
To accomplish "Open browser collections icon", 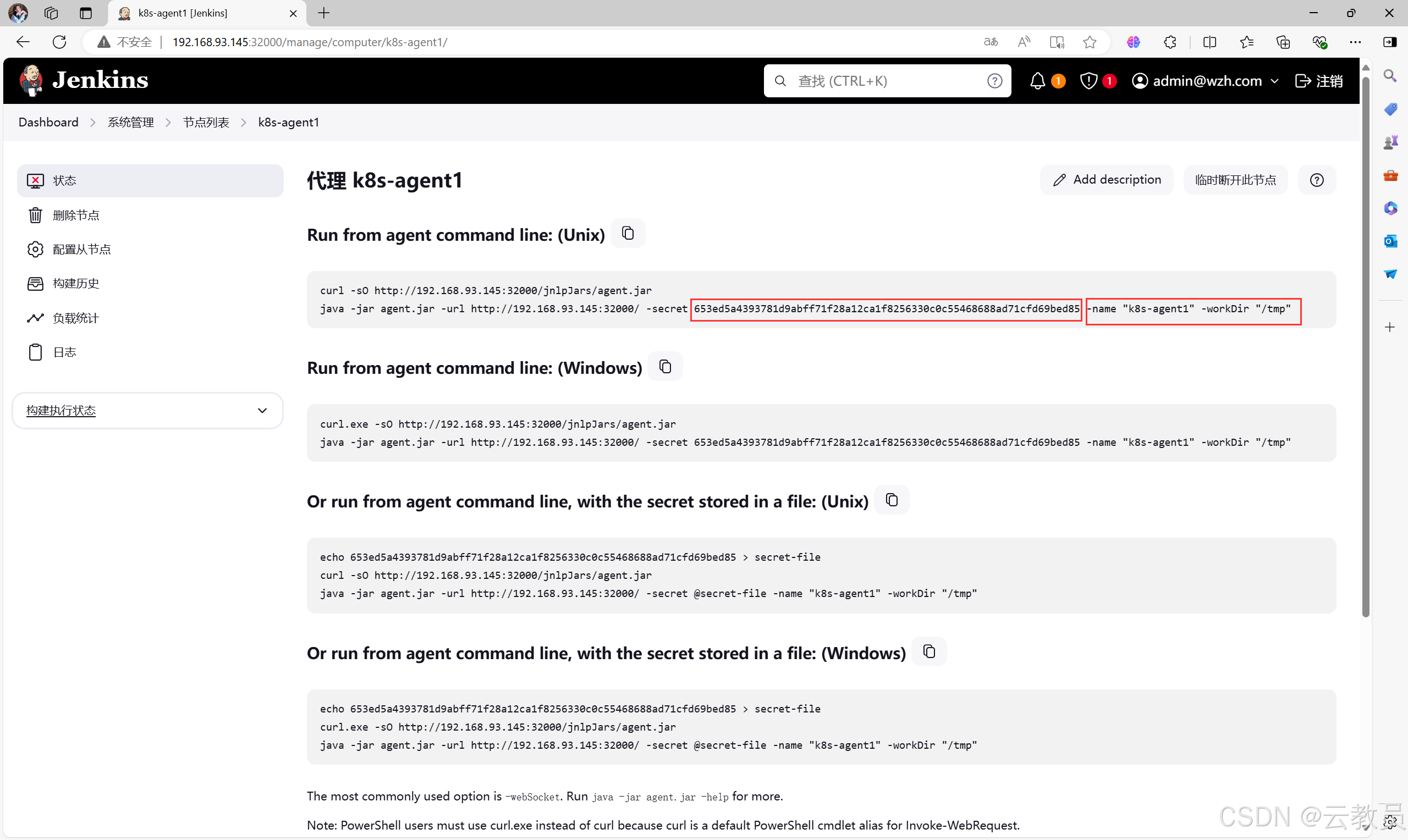I will click(x=1283, y=42).
